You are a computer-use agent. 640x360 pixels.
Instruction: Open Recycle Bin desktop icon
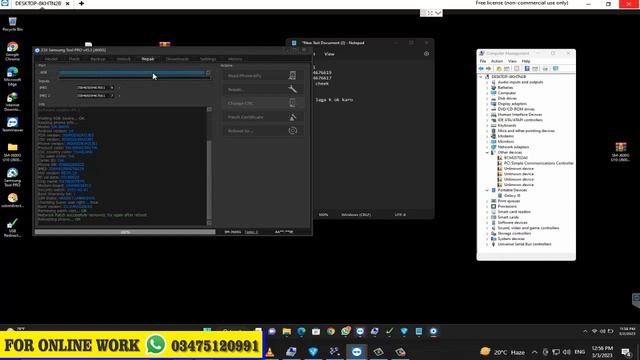[12, 24]
